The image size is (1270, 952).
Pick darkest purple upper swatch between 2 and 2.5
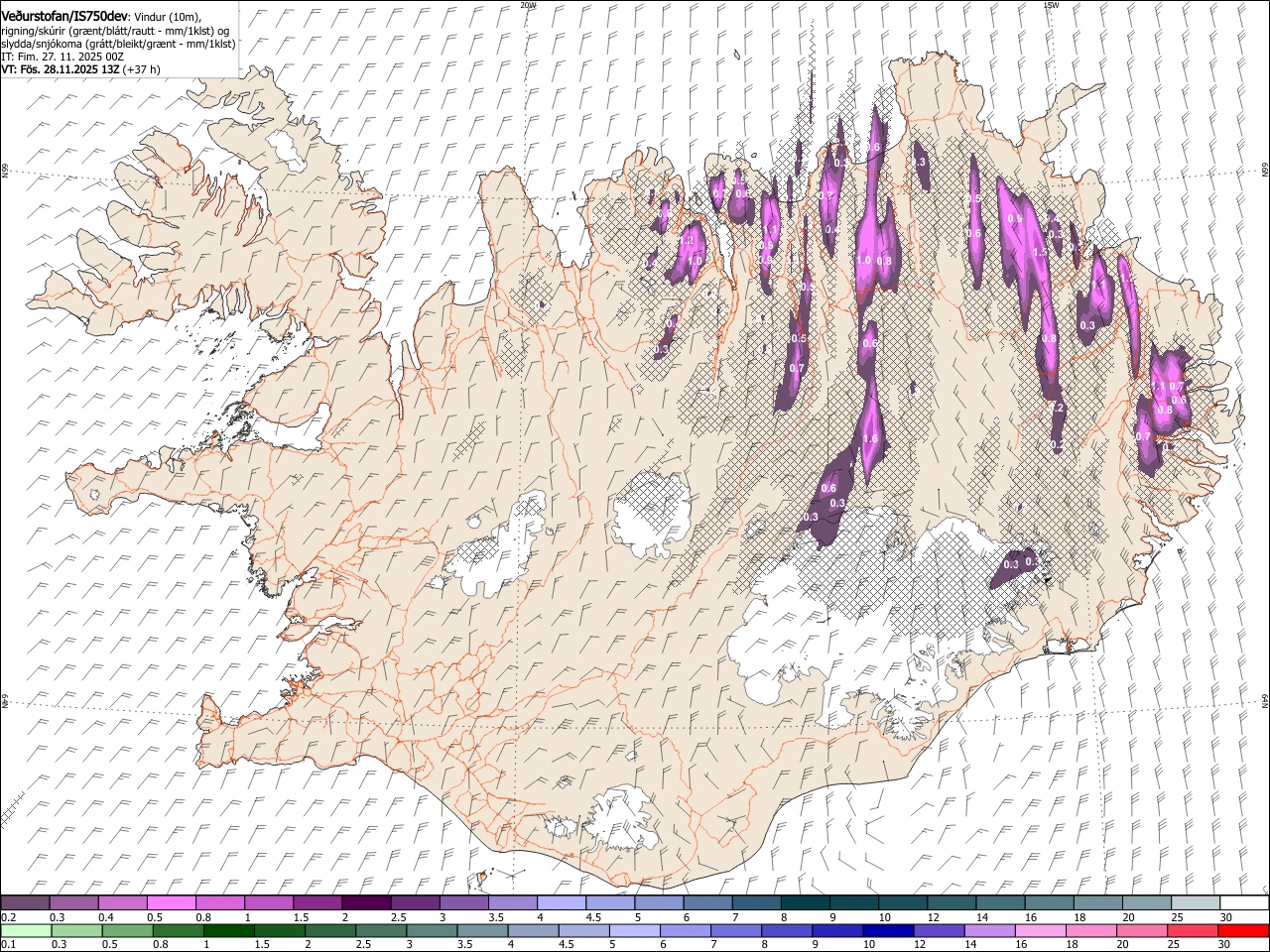point(365,903)
